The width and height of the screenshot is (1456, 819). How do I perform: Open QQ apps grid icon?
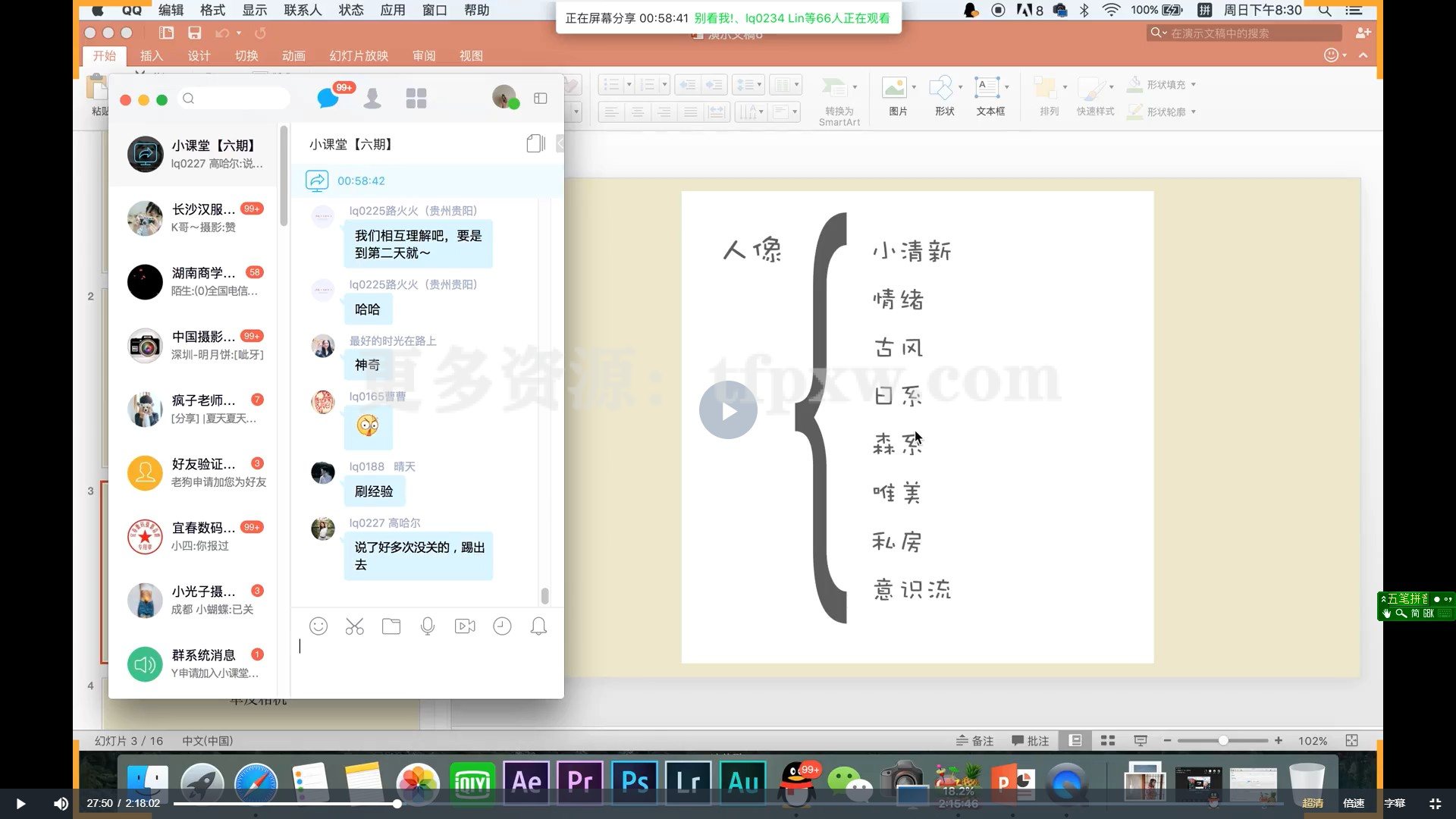416,99
